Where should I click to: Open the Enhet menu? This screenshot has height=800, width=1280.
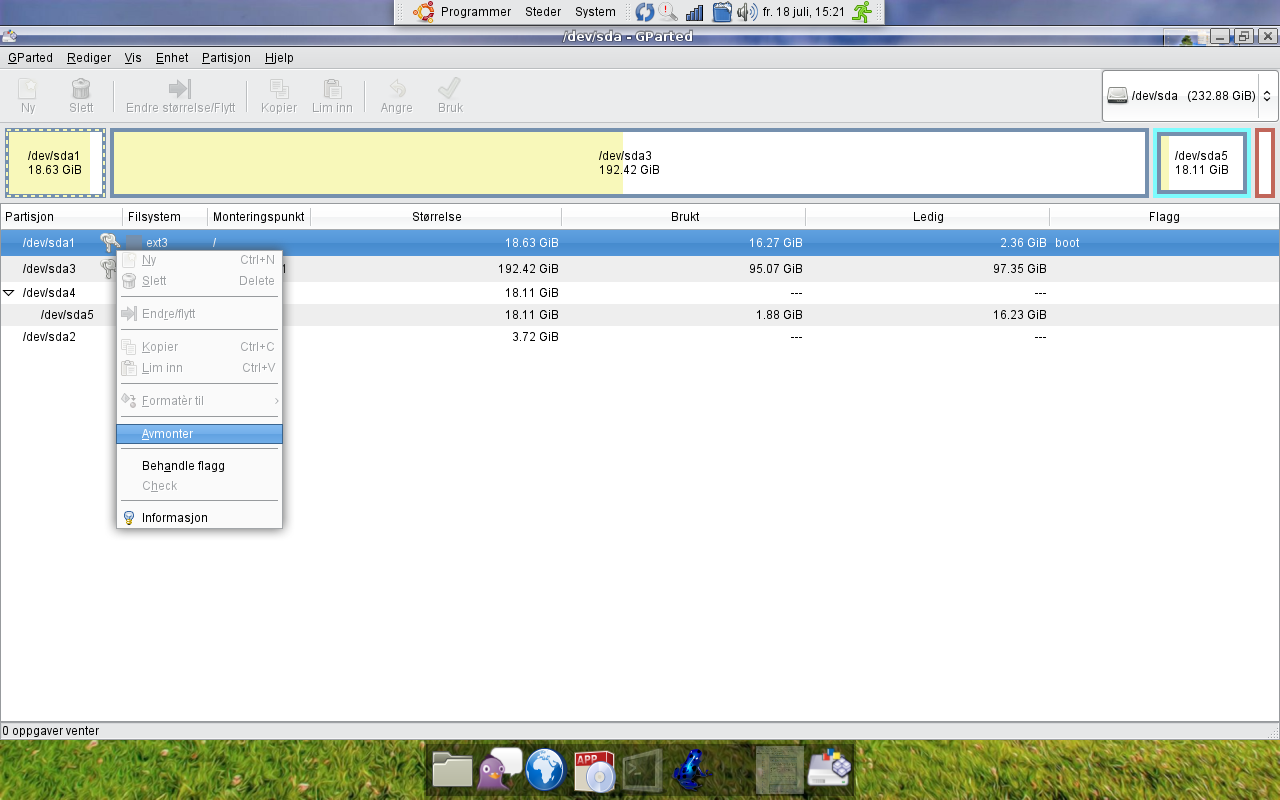coord(172,58)
